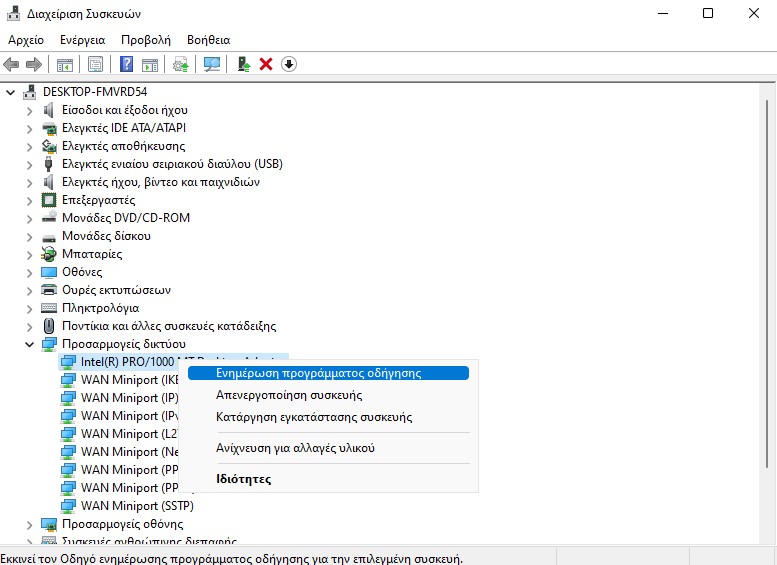Screen dimensions: 777x565
Task: Click the Forward arrow toolbar icon
Action: point(34,64)
